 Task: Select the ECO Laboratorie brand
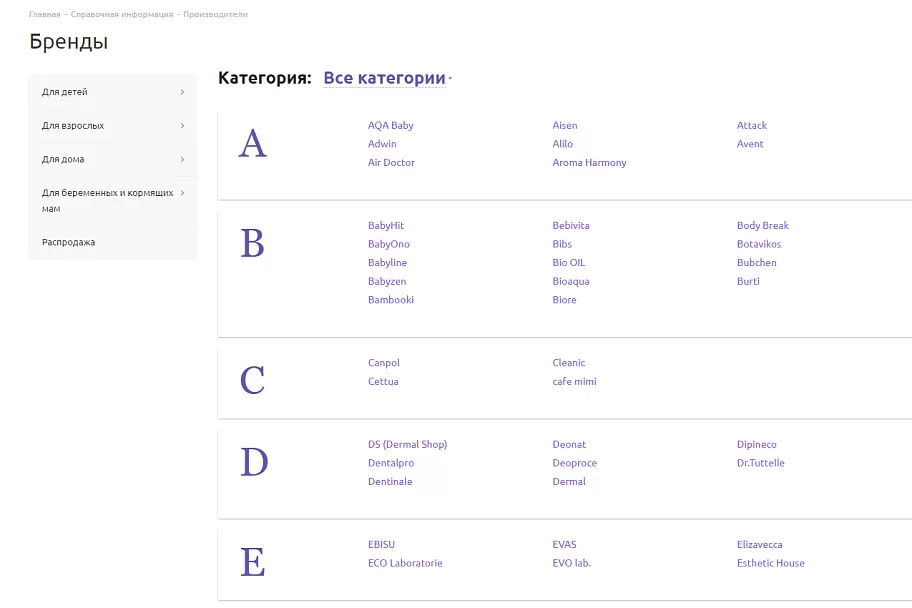(x=405, y=563)
